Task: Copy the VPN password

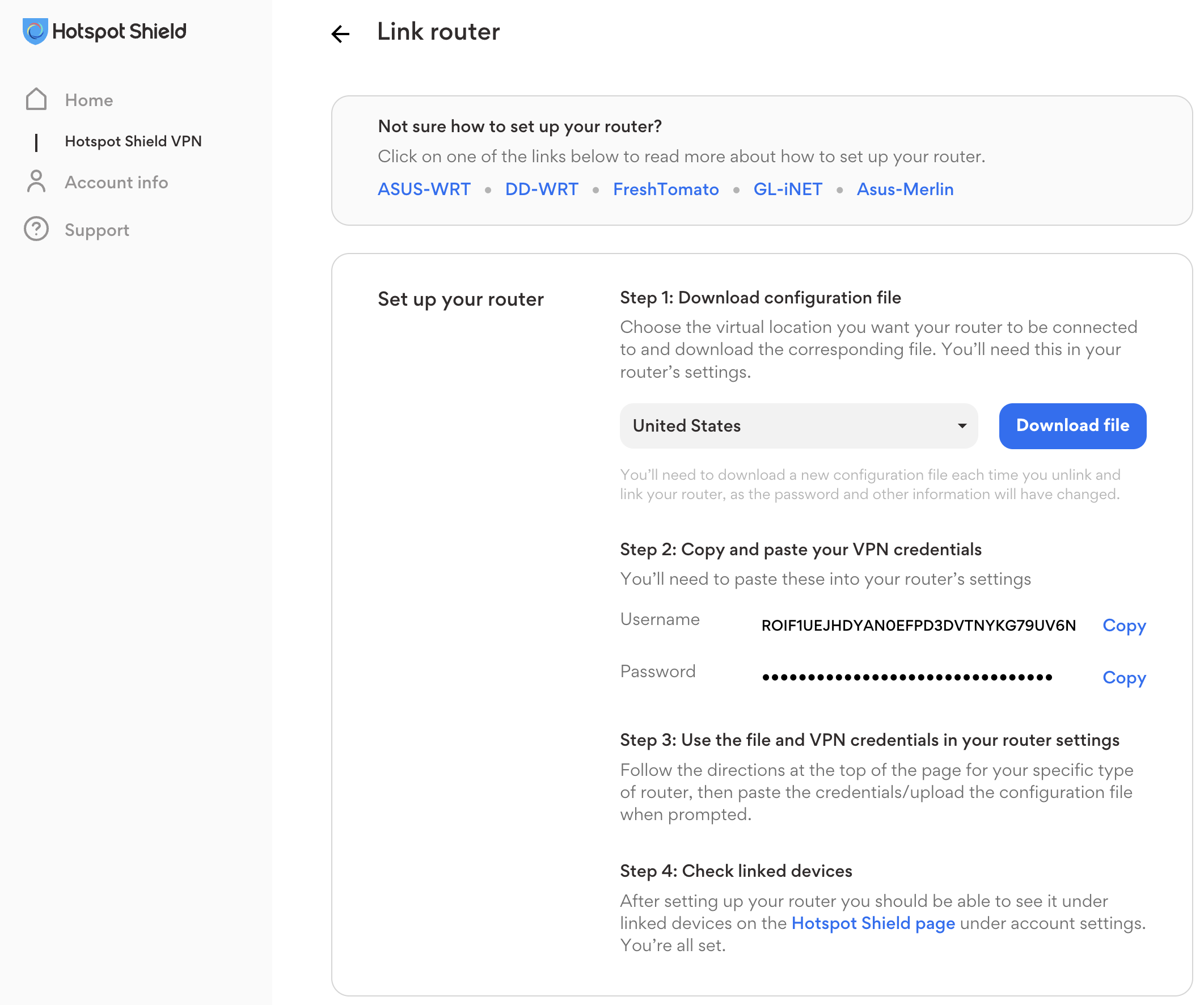Action: point(1123,677)
